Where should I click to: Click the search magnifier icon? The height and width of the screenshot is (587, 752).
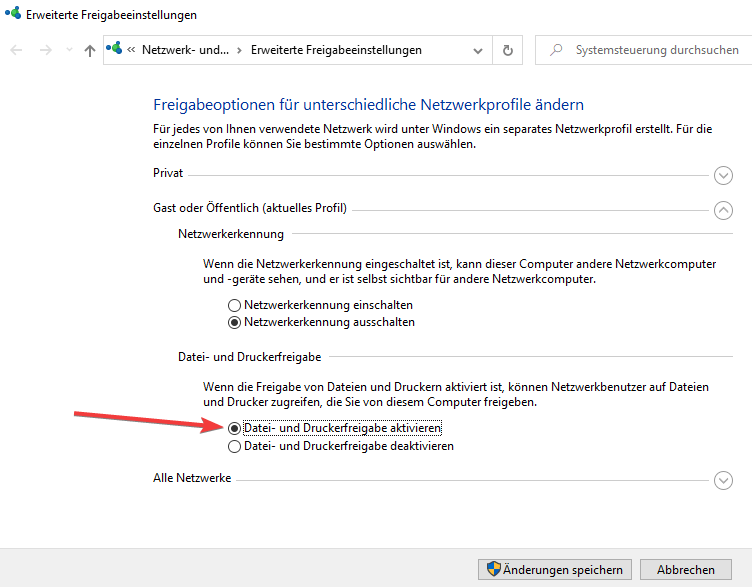556,50
